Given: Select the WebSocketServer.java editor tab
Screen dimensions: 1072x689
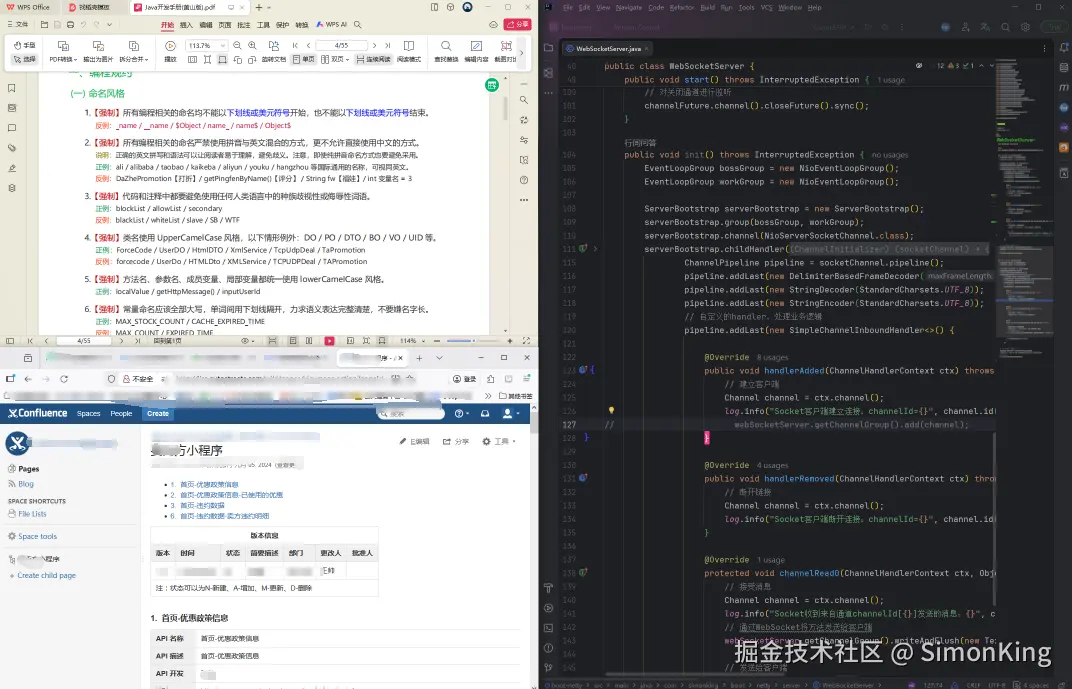Looking at the screenshot, I should pos(608,49).
